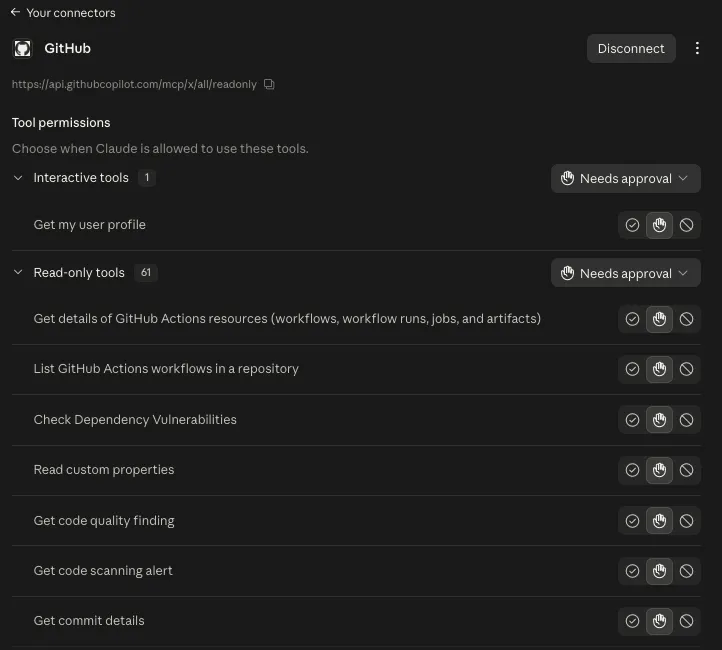Click the Check Dependency Vulnerabilities label

coord(135,419)
